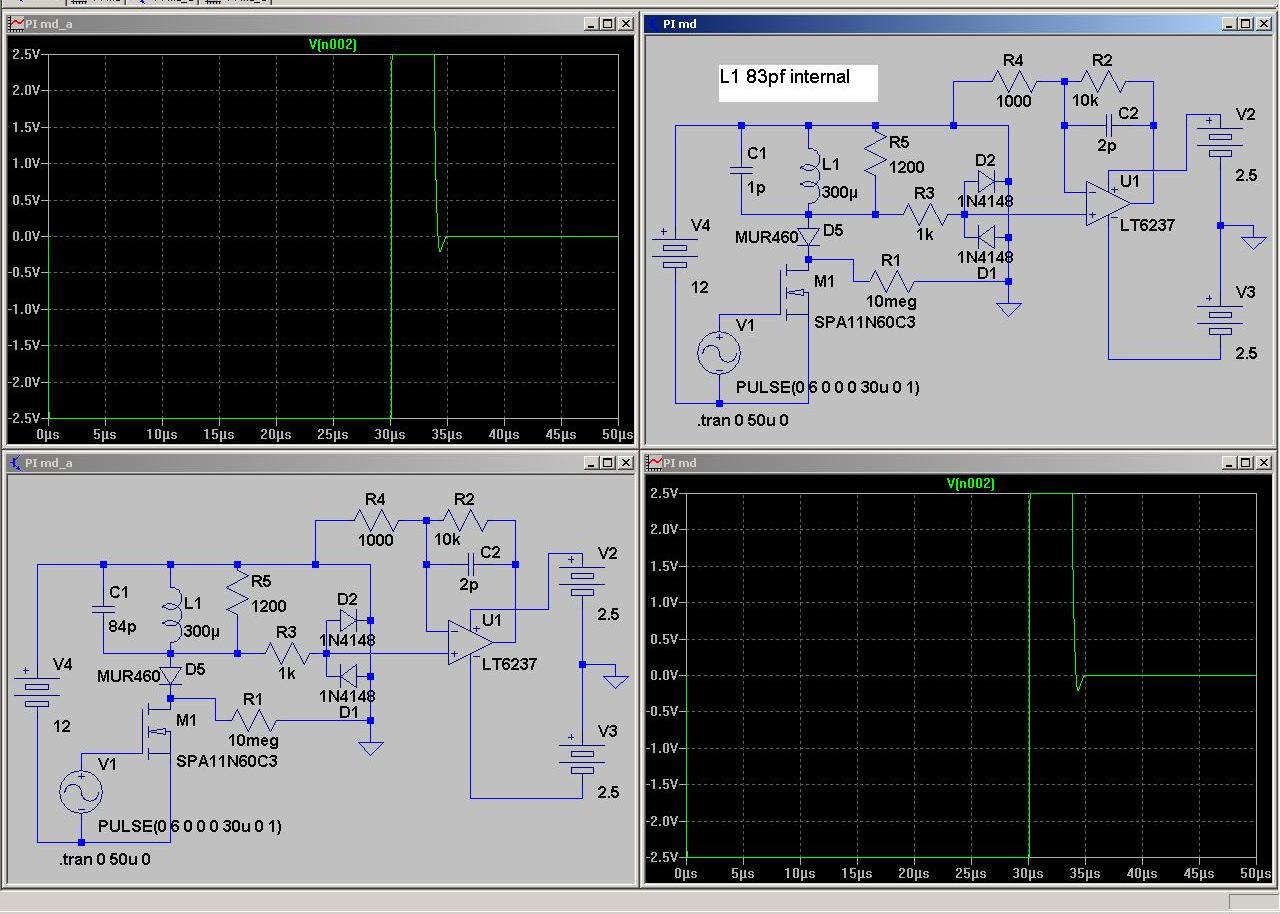Viewport: 1280px width, 914px height.
Task: Click the 10meg resistor R1 in PI md schematic
Action: coord(890,281)
